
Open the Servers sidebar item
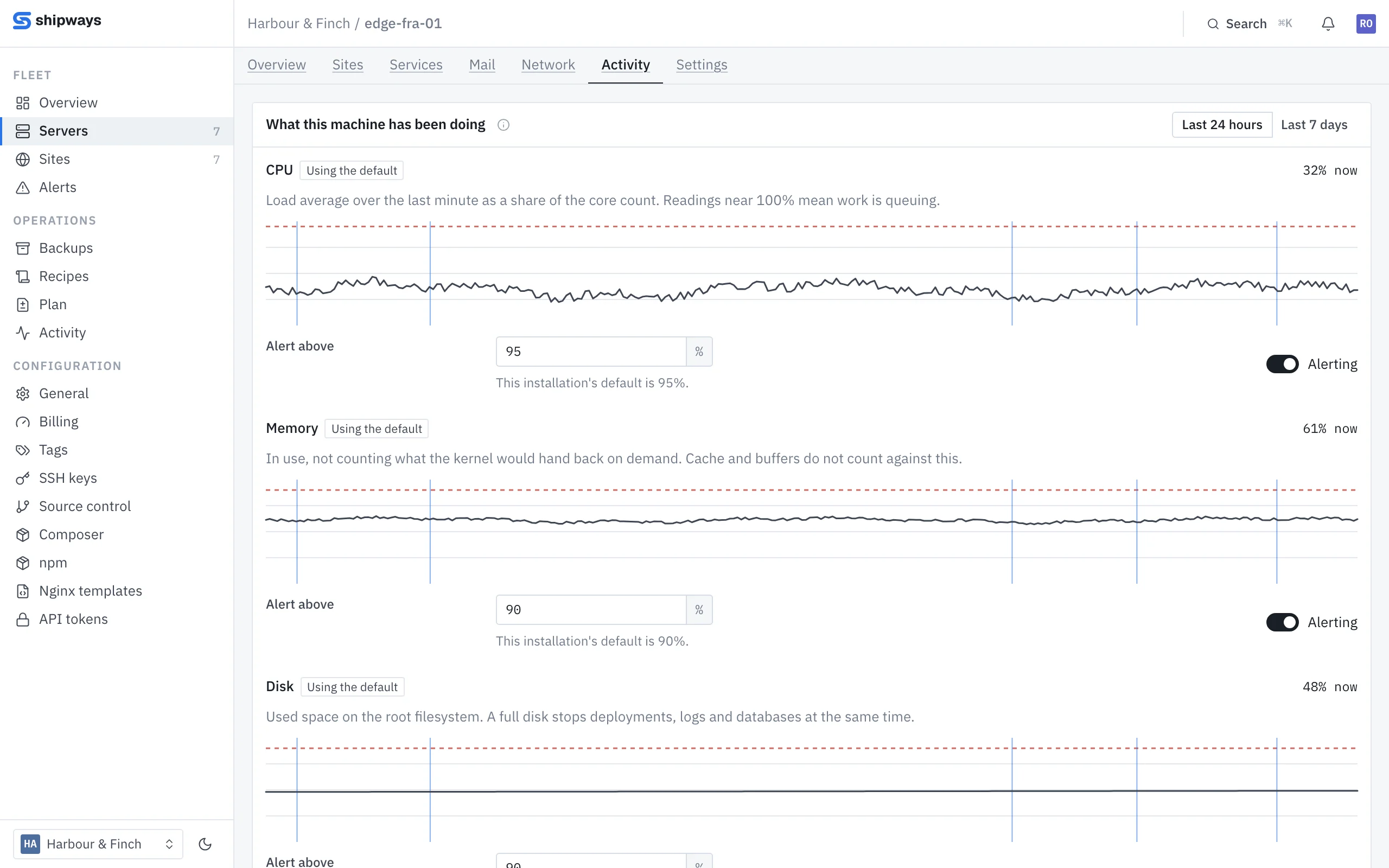(x=117, y=131)
